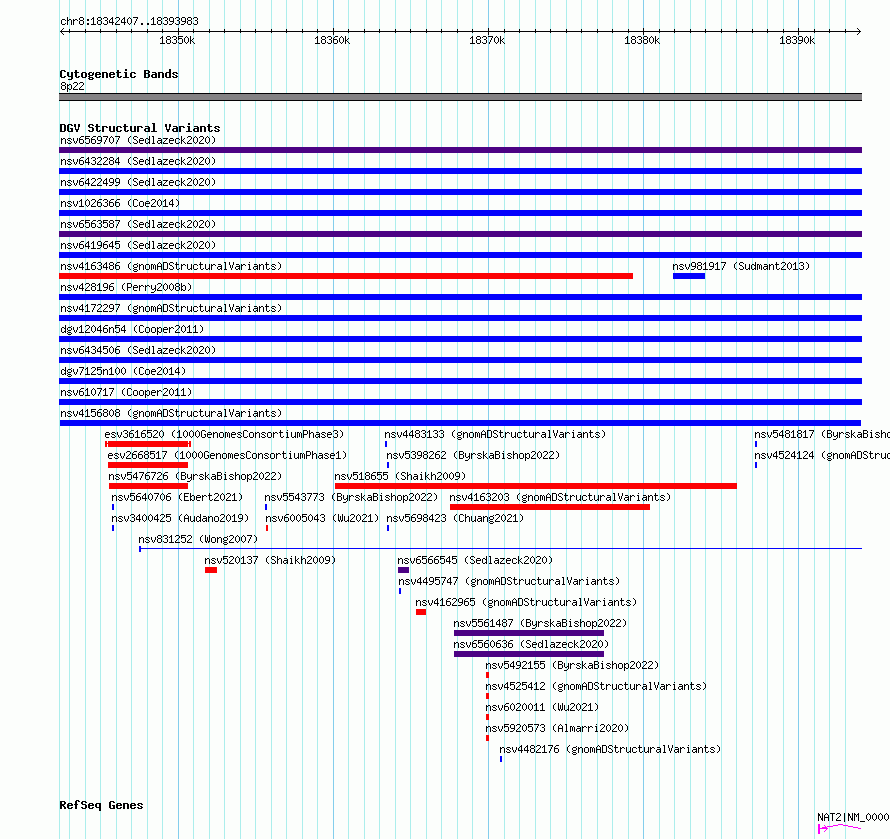Click the chr8:18342407..18393983 coordinates label
The image size is (890, 839).
pos(129,21)
